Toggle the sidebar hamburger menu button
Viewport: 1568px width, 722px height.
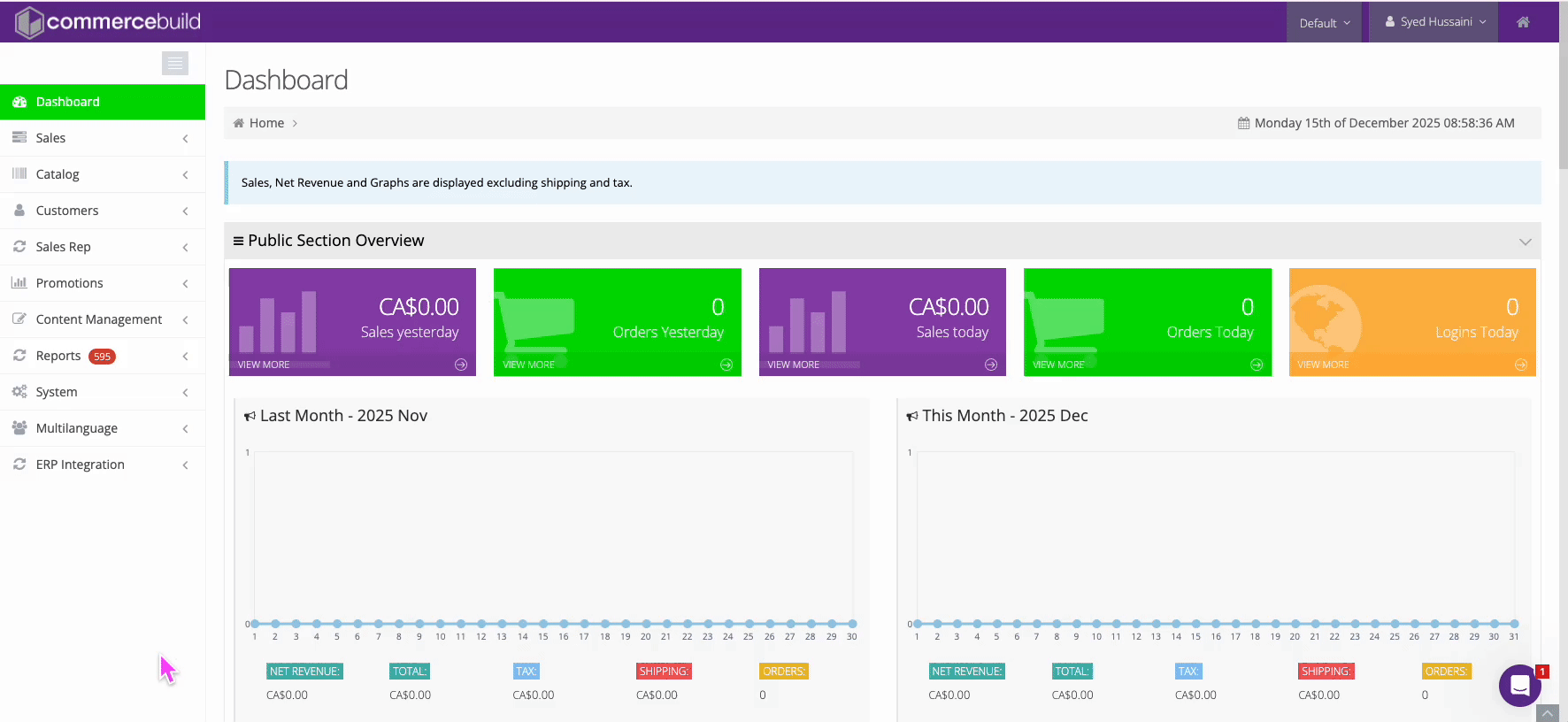tap(175, 63)
